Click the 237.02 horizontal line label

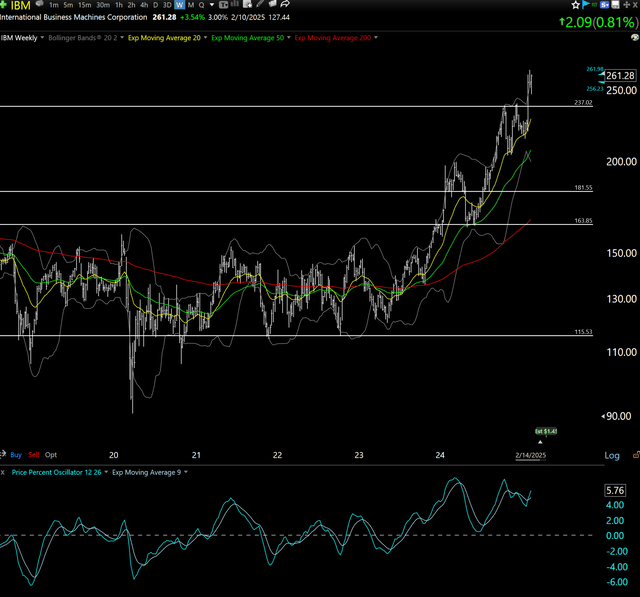583,102
